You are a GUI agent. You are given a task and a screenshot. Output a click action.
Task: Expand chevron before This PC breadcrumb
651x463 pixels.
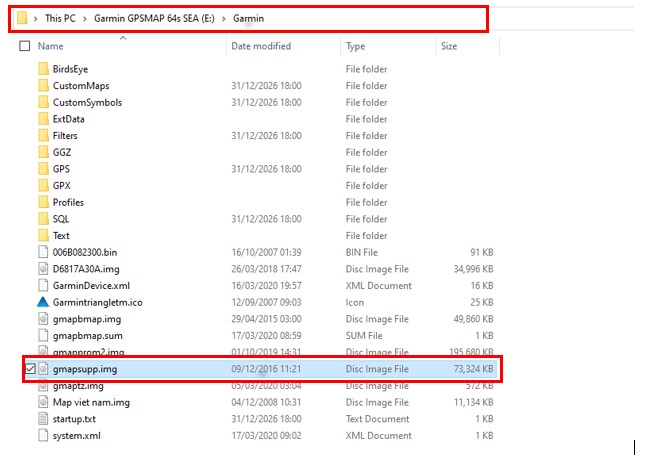(36, 19)
